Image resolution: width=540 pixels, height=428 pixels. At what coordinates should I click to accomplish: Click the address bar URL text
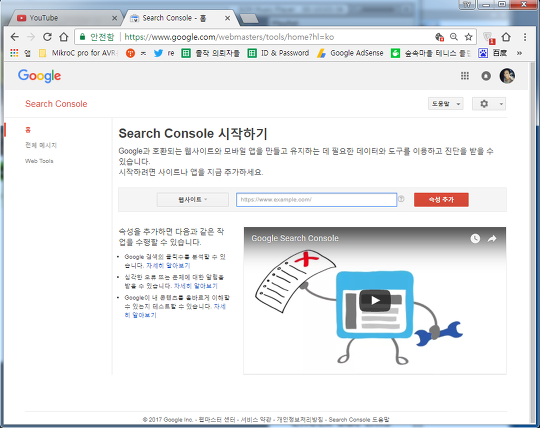[x=229, y=37]
